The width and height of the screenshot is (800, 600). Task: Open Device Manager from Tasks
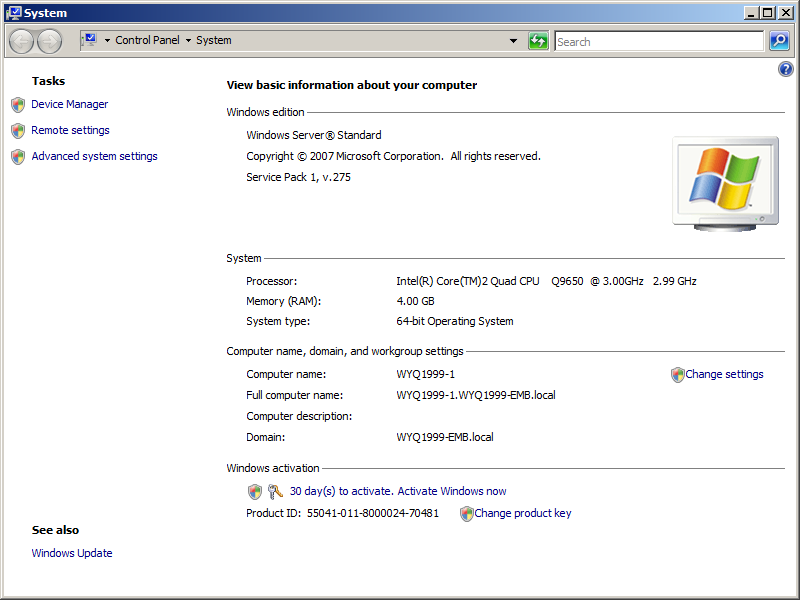click(x=69, y=104)
